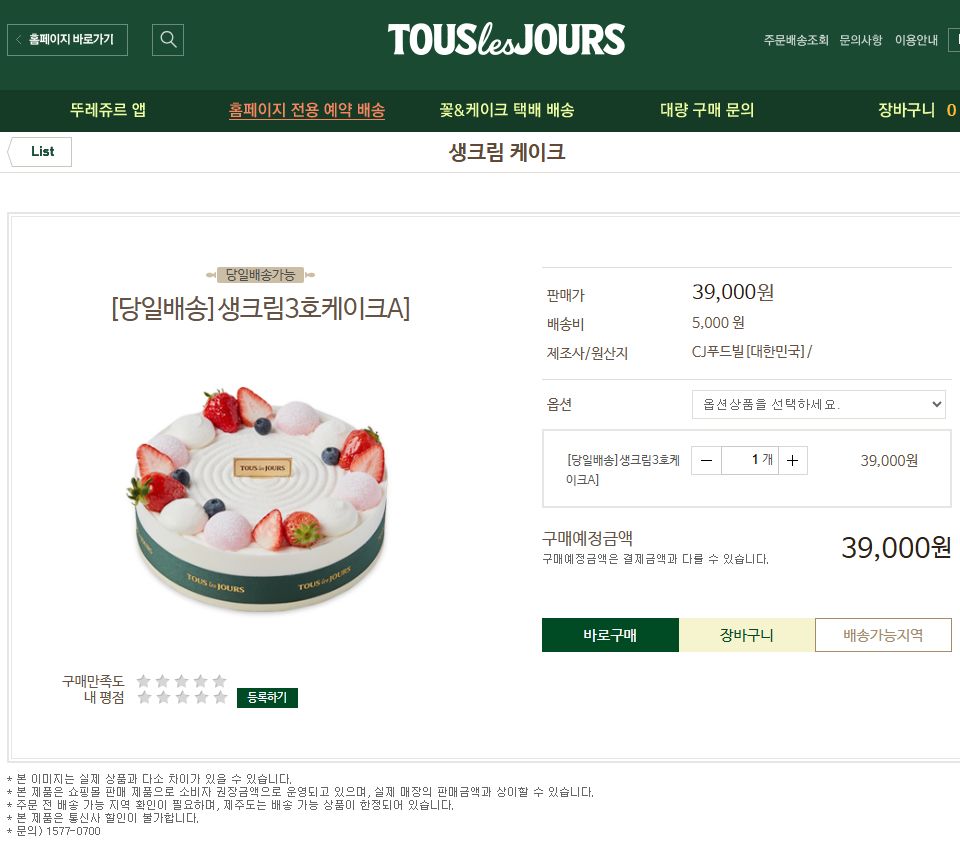Click the TOUS les JOURS logo

(x=506, y=40)
